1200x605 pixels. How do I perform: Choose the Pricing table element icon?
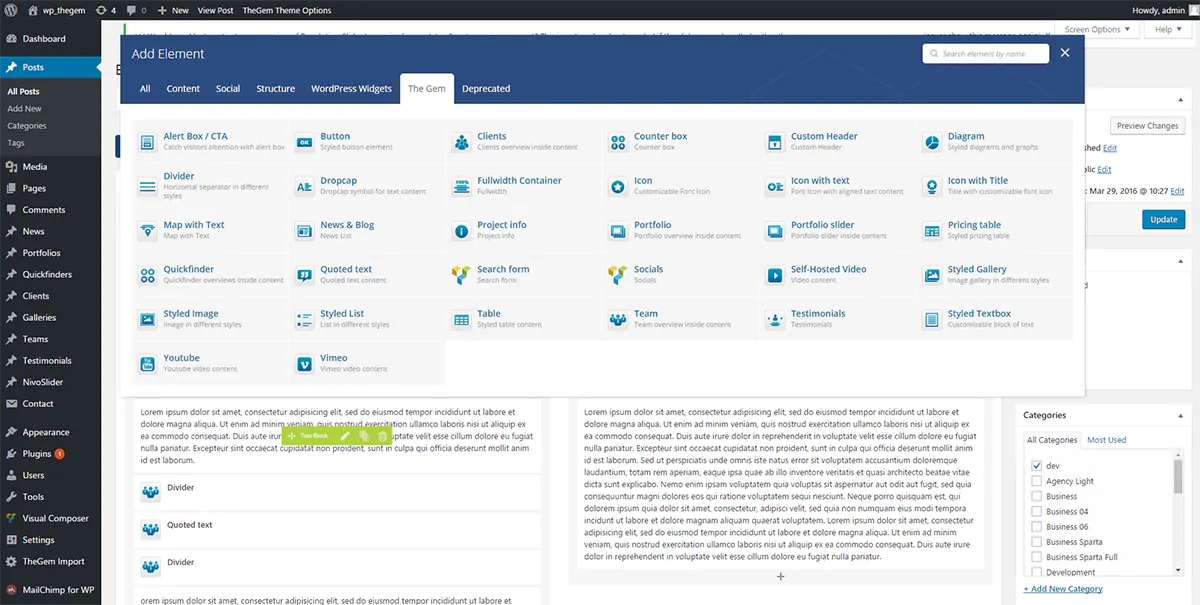point(931,231)
